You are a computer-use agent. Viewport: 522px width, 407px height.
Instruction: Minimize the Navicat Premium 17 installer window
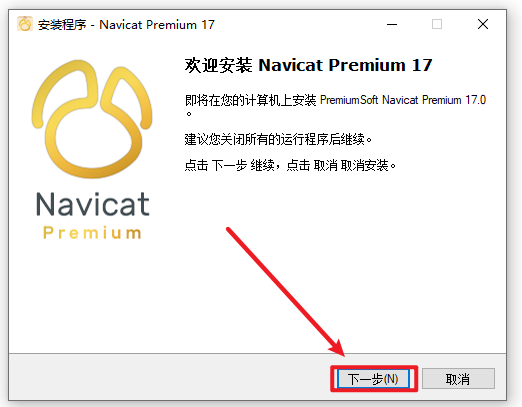tap(392, 24)
